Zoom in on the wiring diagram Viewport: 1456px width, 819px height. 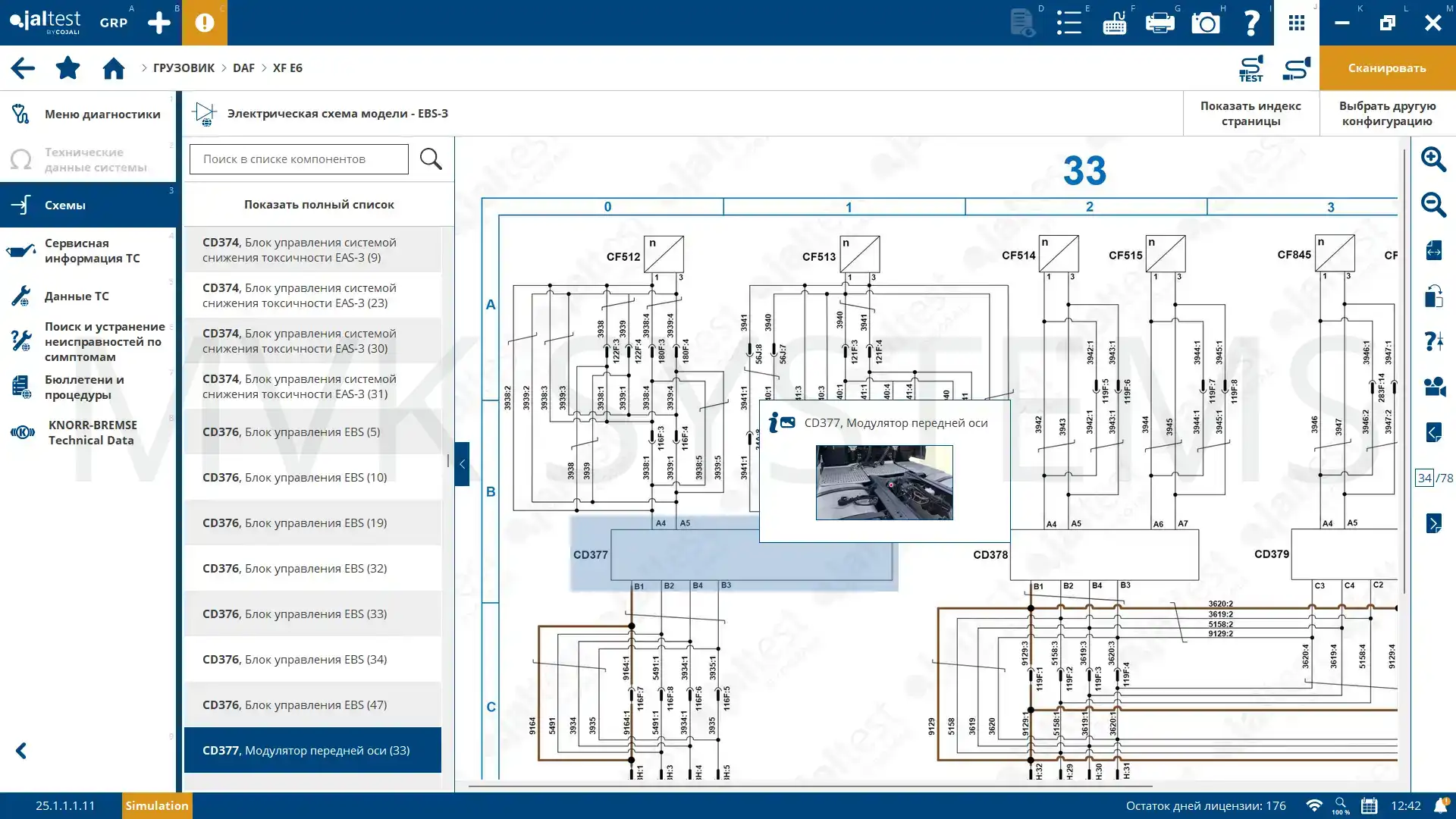[1433, 159]
